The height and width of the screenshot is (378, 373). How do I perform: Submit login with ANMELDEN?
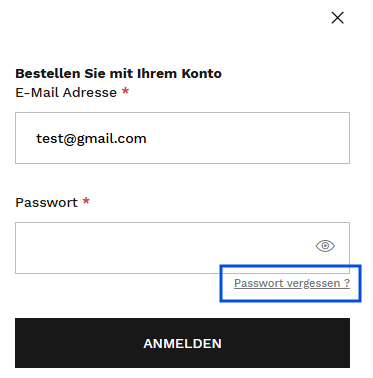(x=182, y=343)
